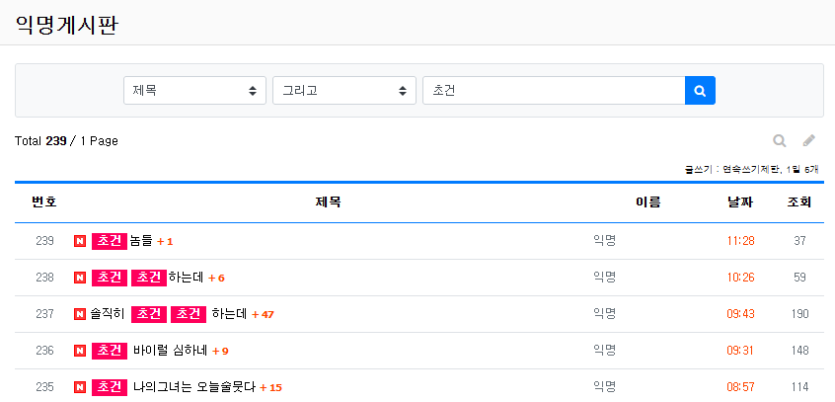The width and height of the screenshot is (835, 402).
Task: Click the red N badge on post 238
Action: click(x=80, y=277)
